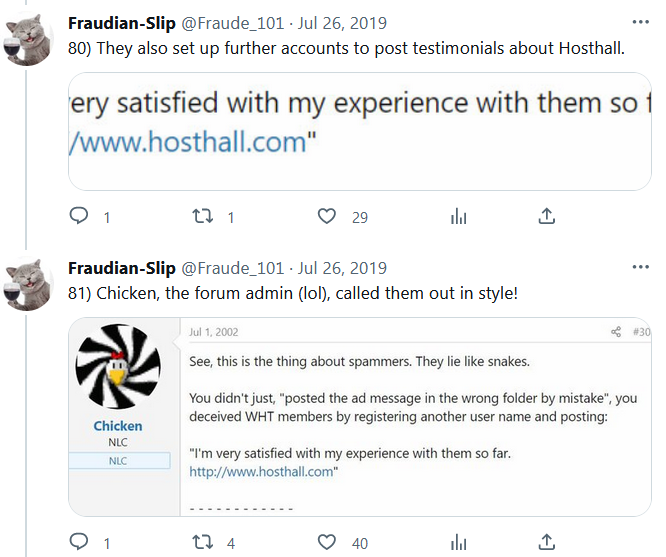Image resolution: width=666 pixels, height=557 pixels.
Task: Reply to tweet 80 about Hosthall testimonials
Action: (79, 216)
